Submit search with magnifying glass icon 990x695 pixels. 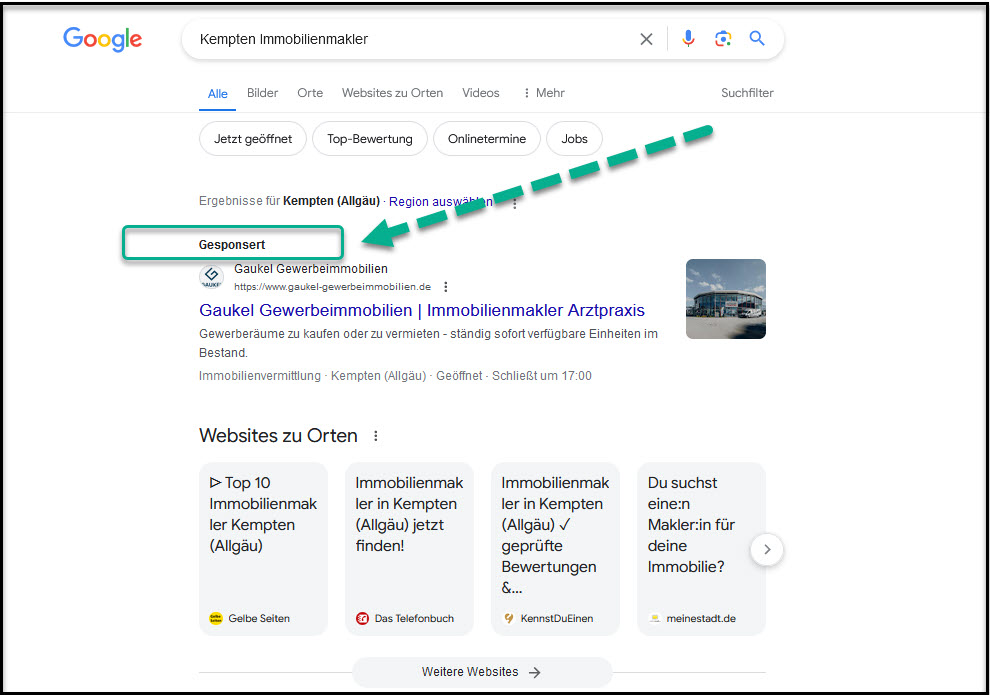pos(757,39)
